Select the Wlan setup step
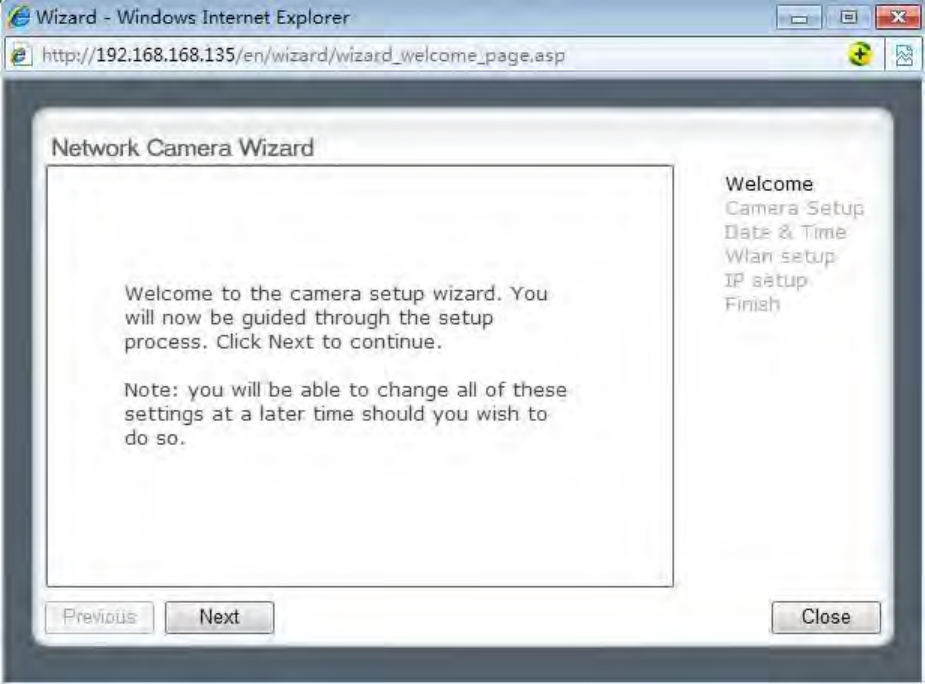Image resolution: width=925 pixels, height=684 pixels. (780, 257)
